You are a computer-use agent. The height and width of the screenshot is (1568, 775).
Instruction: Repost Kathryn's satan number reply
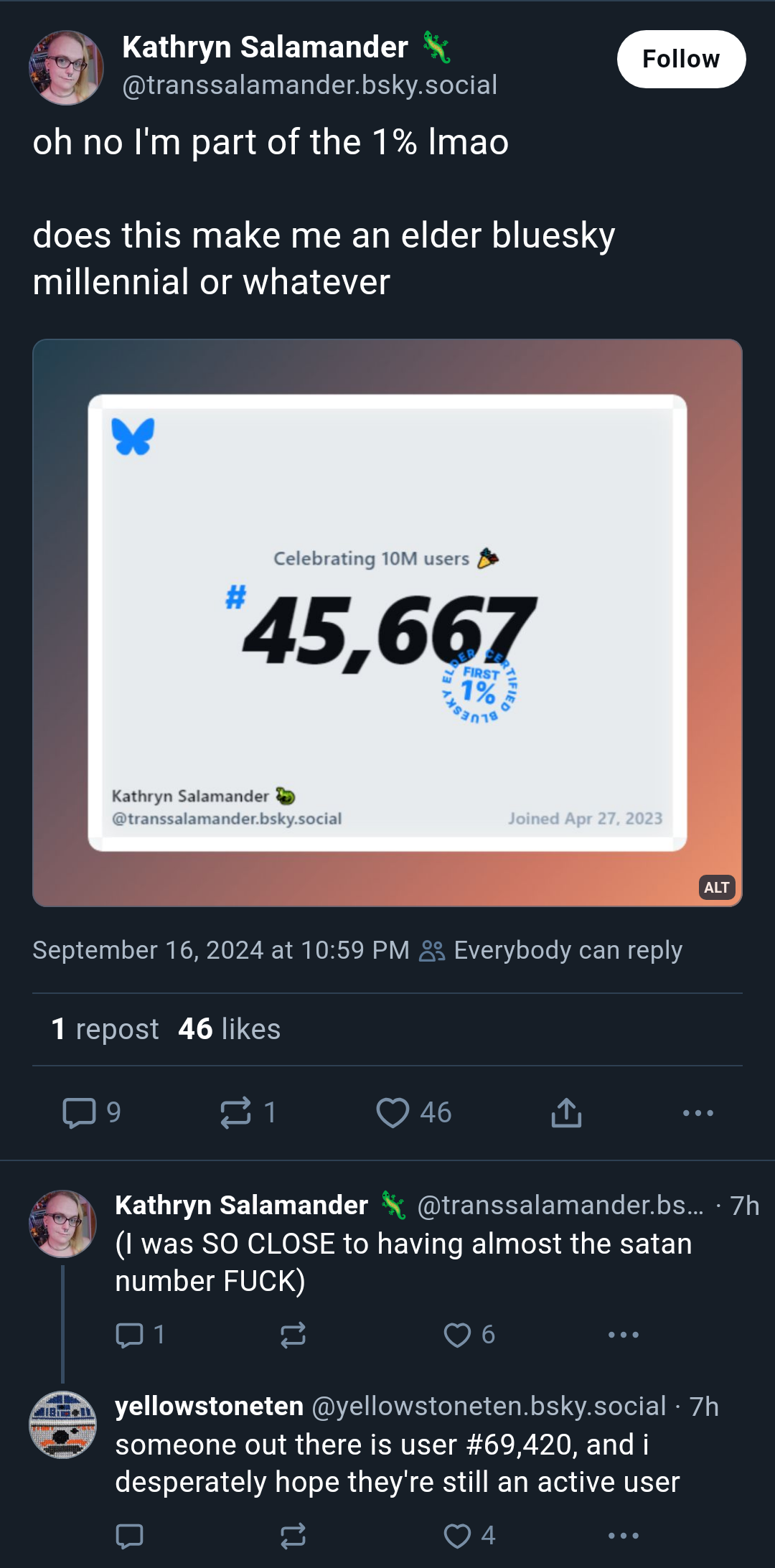pos(293,1335)
